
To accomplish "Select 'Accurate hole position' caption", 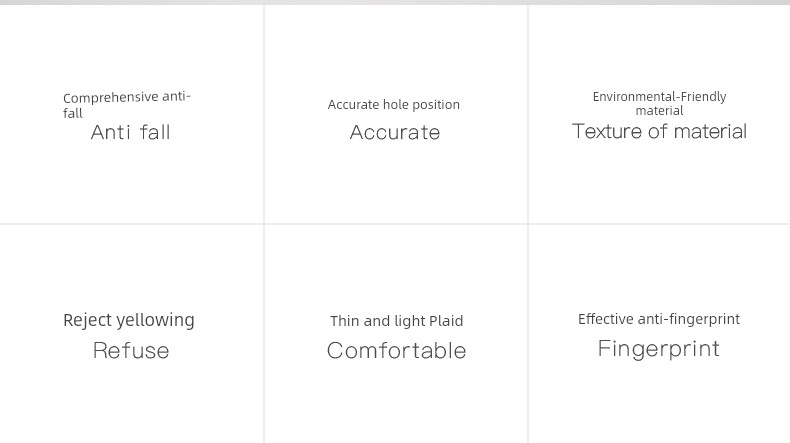I will (x=394, y=104).
